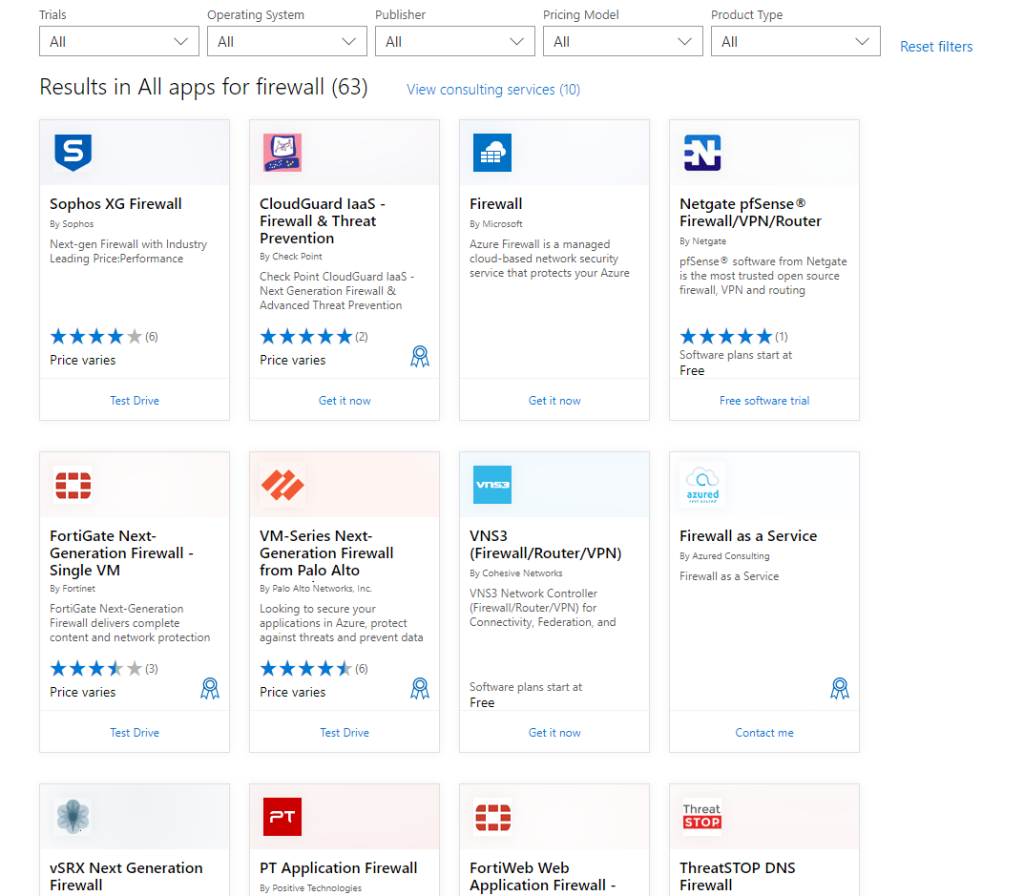The image size is (1024, 896).
Task: Open the Microsoft Firewall product title
Action: (x=496, y=204)
